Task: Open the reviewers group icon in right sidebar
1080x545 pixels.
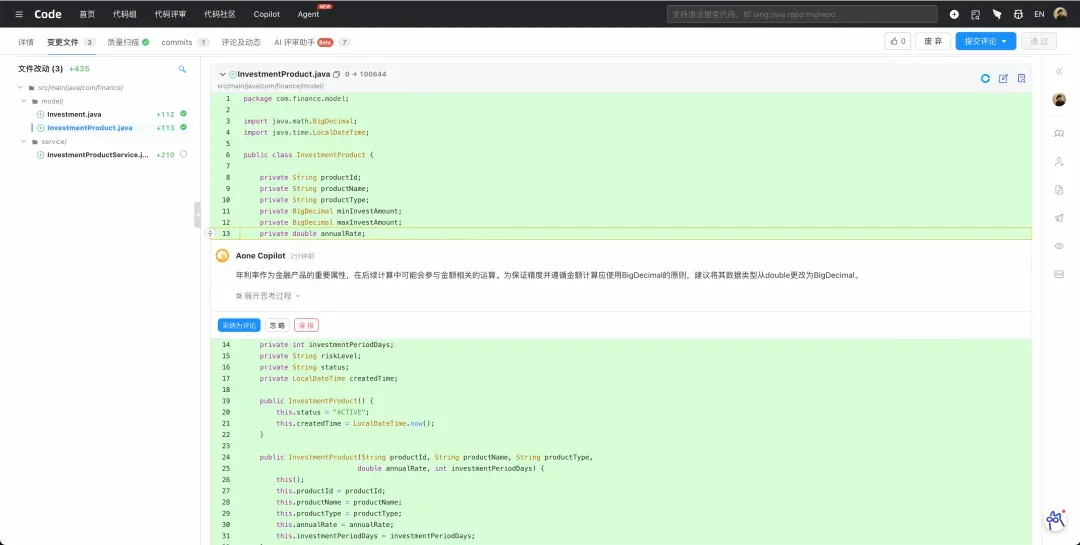Action: [x=1059, y=134]
